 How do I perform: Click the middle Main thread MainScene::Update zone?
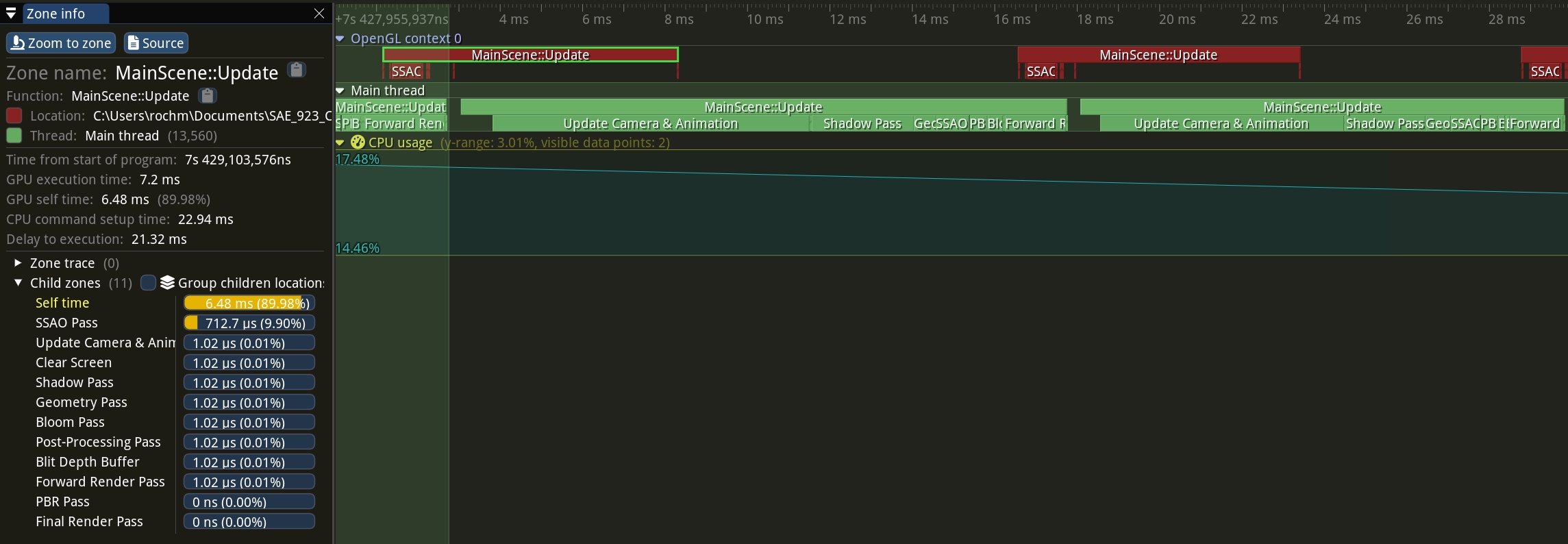[x=763, y=107]
